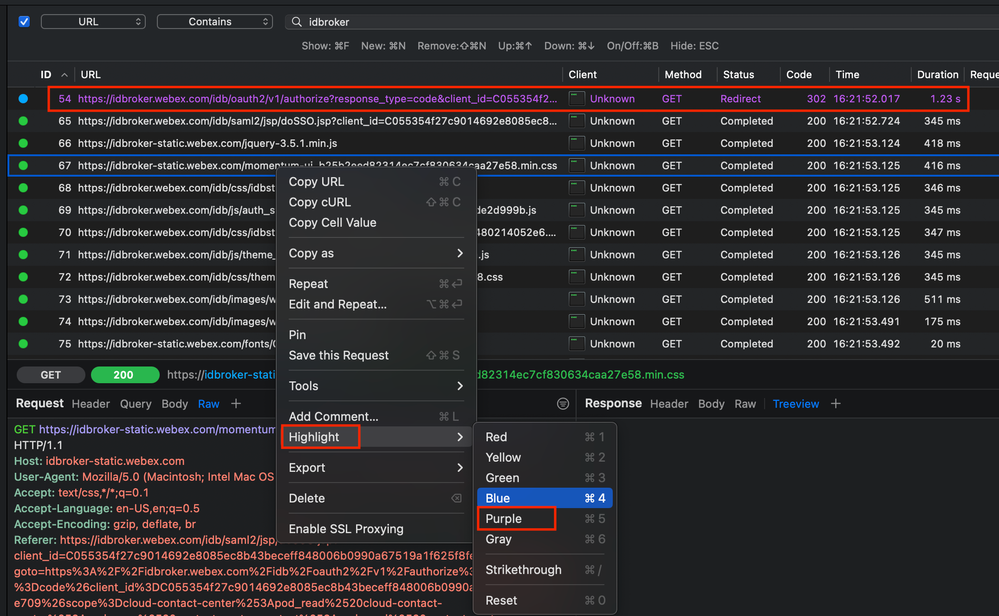The image size is (999, 616).
Task: Sort by the Method column header
Action: pyautogui.click(x=683, y=75)
